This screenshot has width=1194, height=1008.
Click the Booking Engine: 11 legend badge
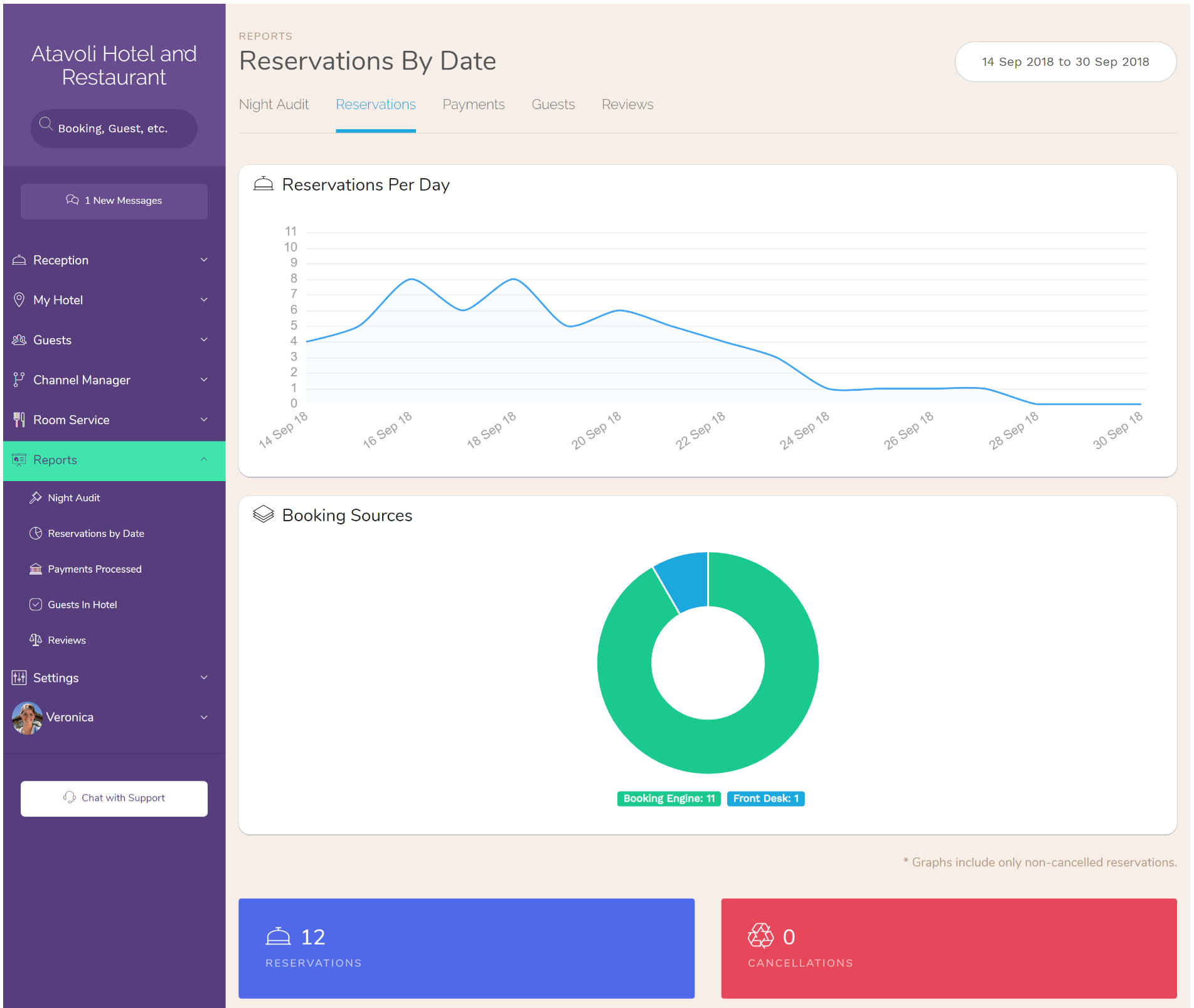coord(669,798)
